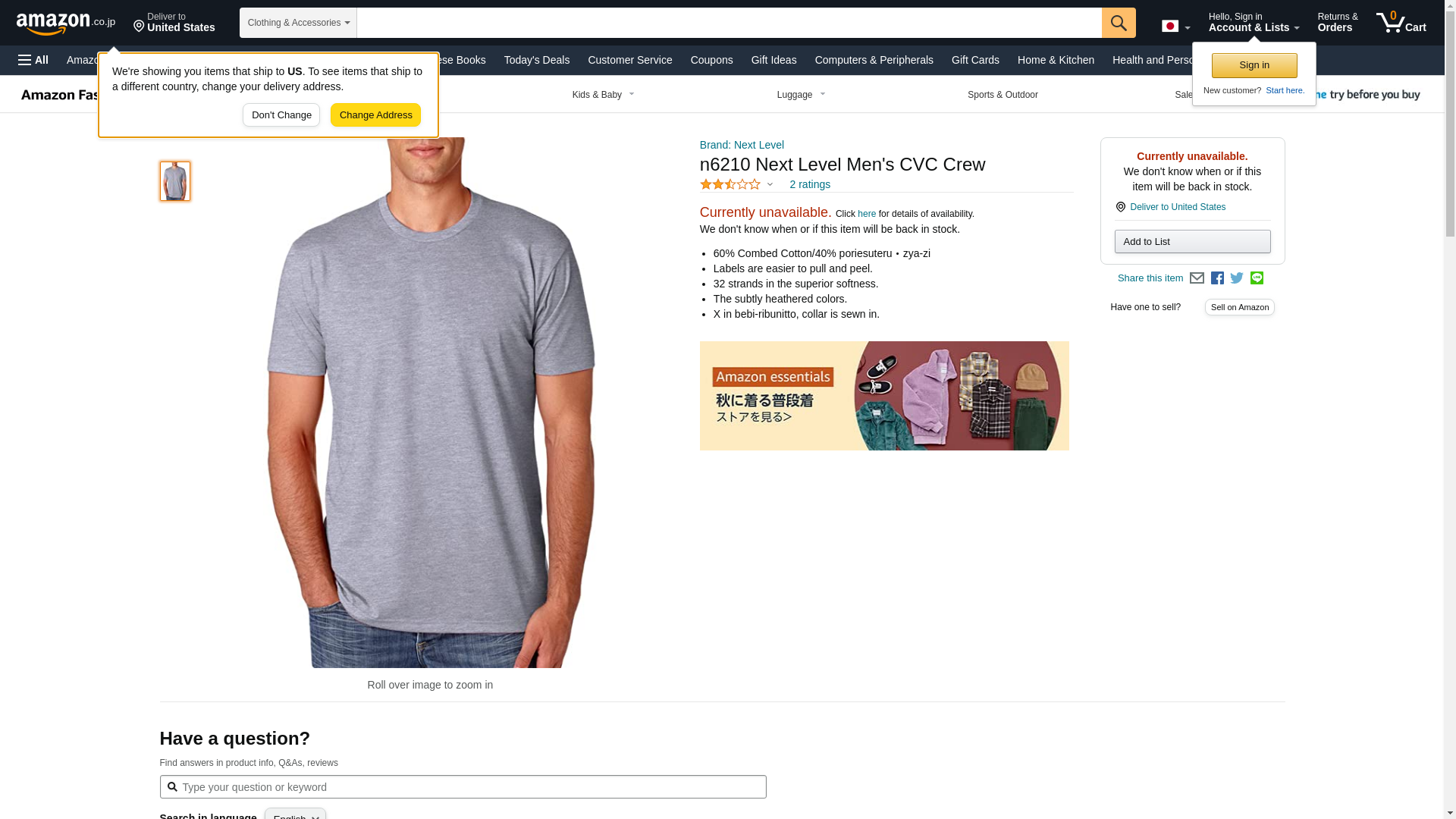Open the All hamburger menu
Viewport: 1456px width, 819px height.
pos(33,60)
